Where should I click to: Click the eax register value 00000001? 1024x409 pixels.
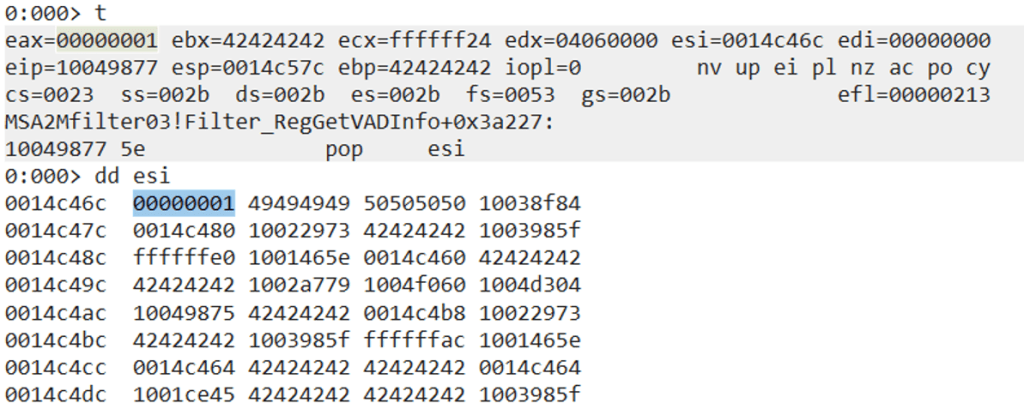coord(106,41)
